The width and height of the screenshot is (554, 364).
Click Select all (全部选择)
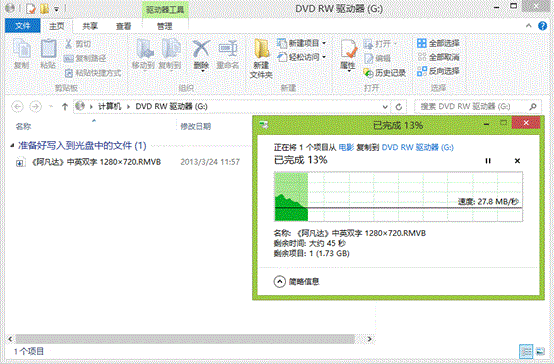[438, 43]
